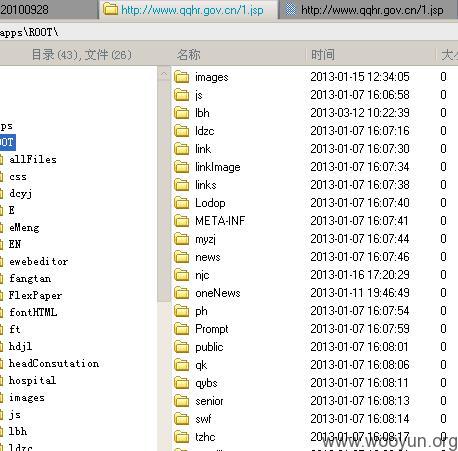Select ewebeditor in the directory tree
This screenshot has height=451, width=458.
tap(38, 261)
